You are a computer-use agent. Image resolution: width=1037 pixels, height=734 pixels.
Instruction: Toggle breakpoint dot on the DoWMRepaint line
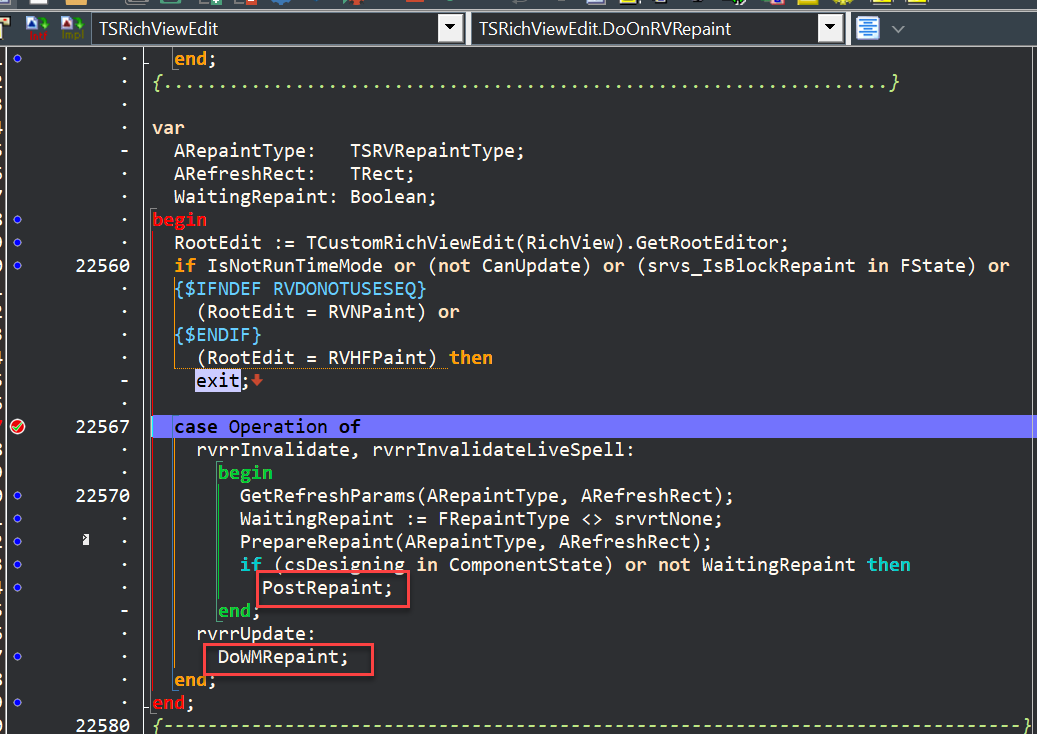pyautogui.click(x=18, y=657)
